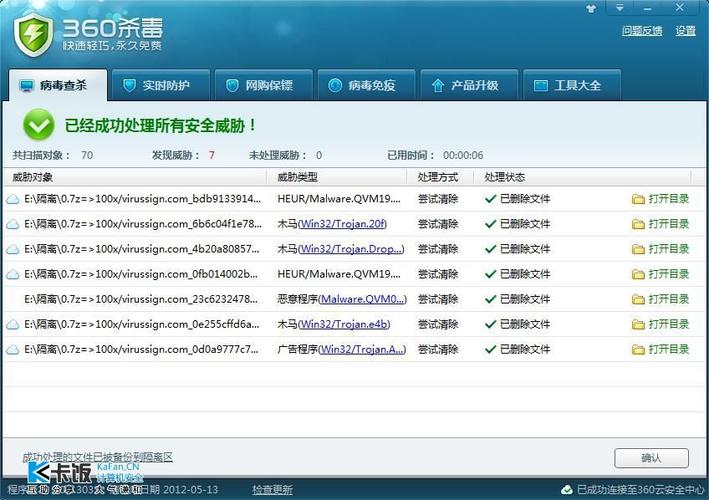709x500 pixels.
Task: Select the virussign.com_0d0a9777c7 file path
Action: point(141,349)
